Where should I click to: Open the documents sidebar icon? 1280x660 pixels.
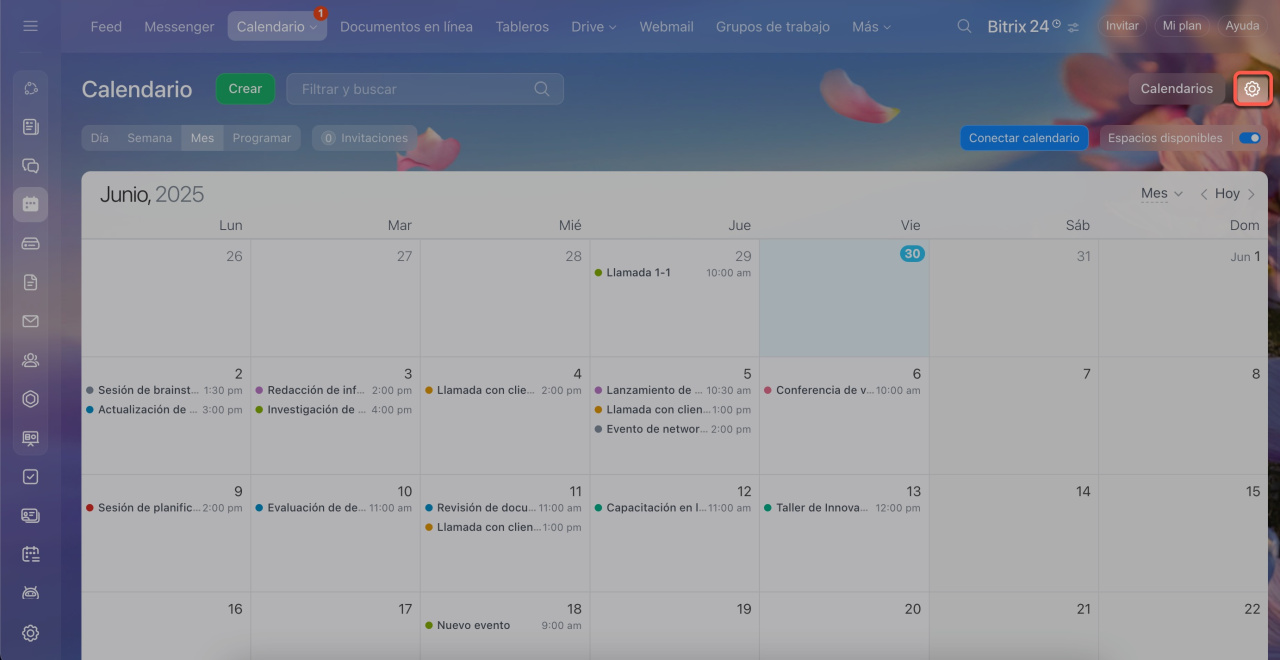[30, 283]
